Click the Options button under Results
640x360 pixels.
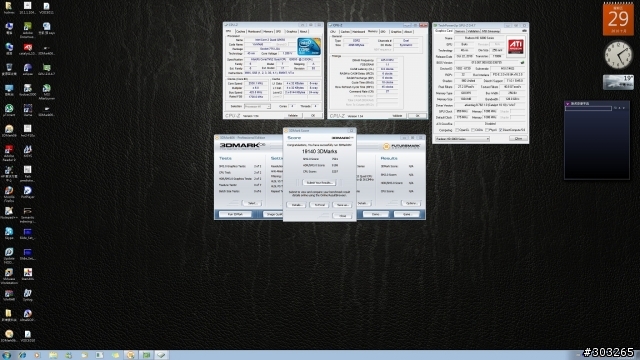pyautogui.click(x=411, y=203)
